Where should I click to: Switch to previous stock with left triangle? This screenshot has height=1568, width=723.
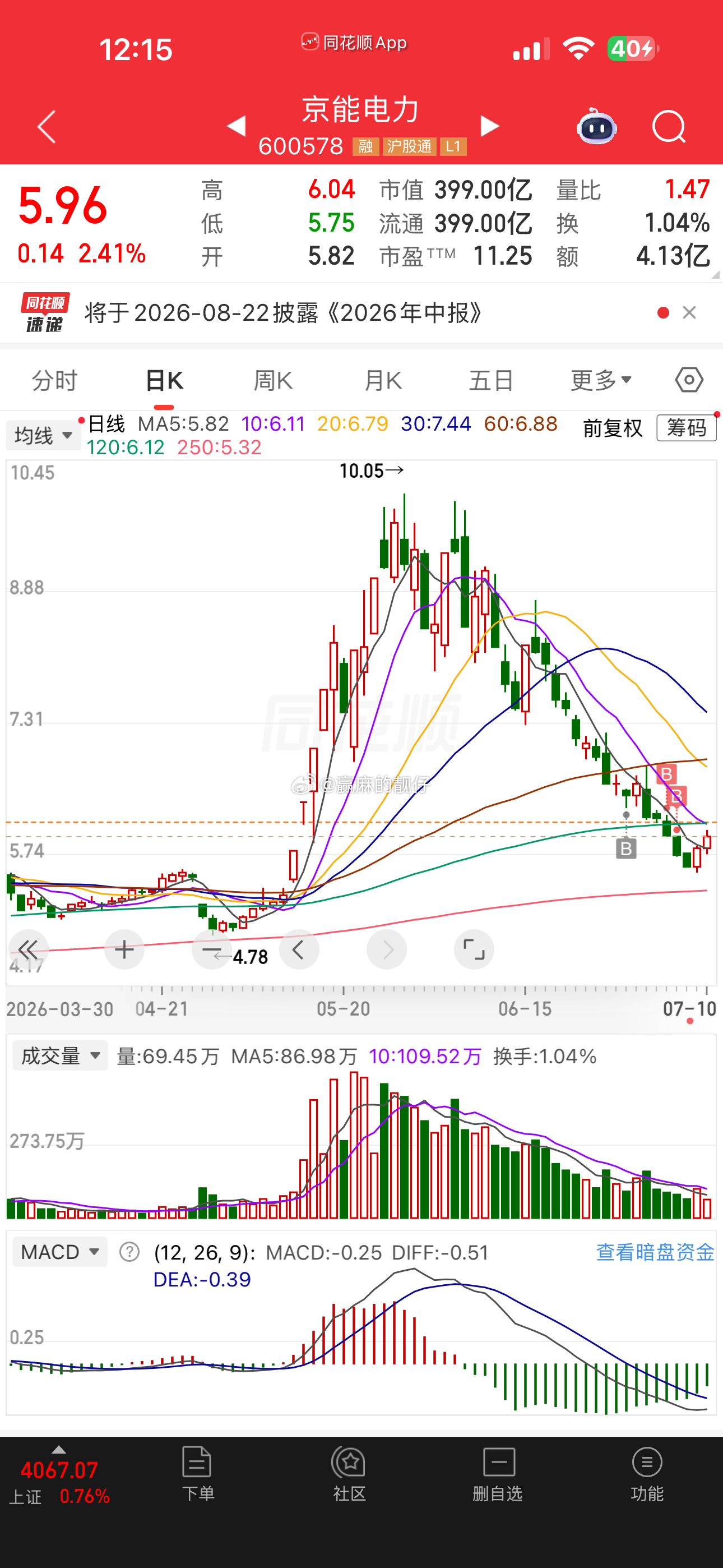[x=237, y=126]
